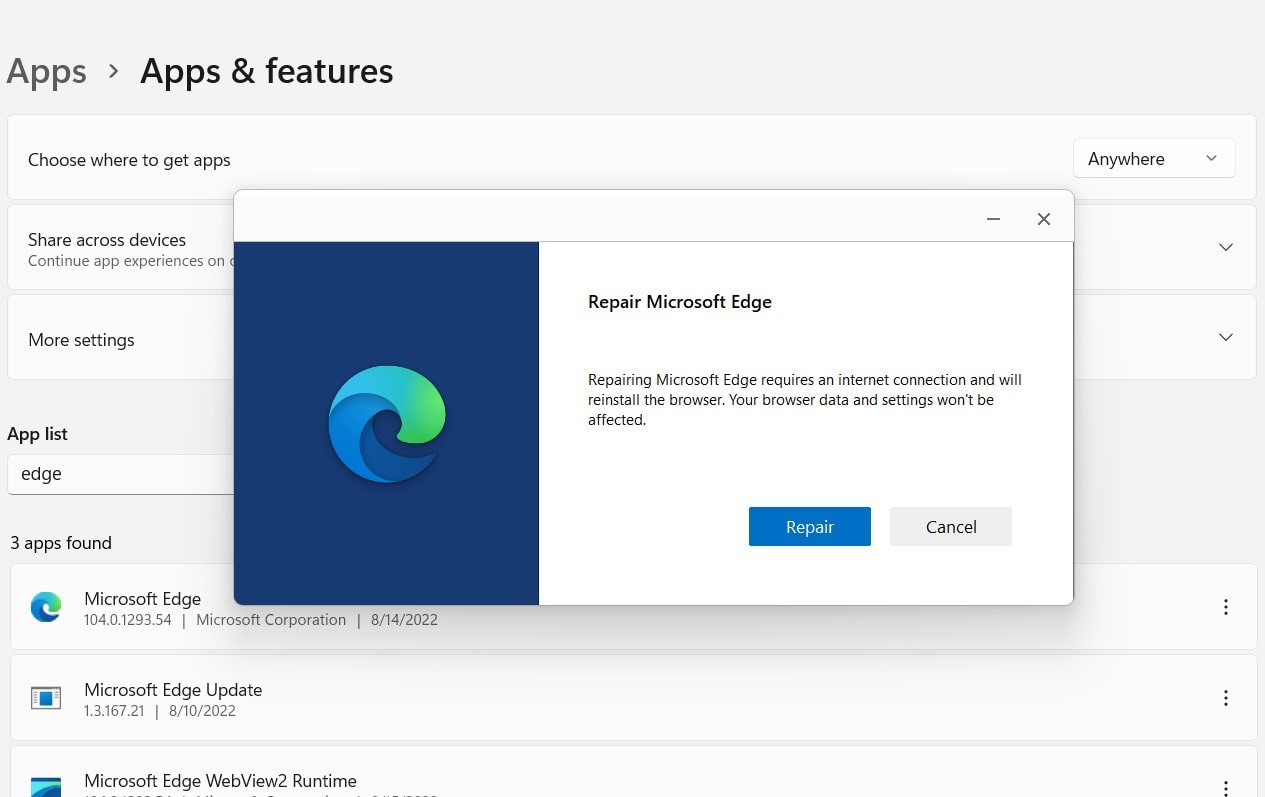Click the breadcrumb chevron next to Apps
Image resolution: width=1265 pixels, height=797 pixels.
pyautogui.click(x=112, y=72)
